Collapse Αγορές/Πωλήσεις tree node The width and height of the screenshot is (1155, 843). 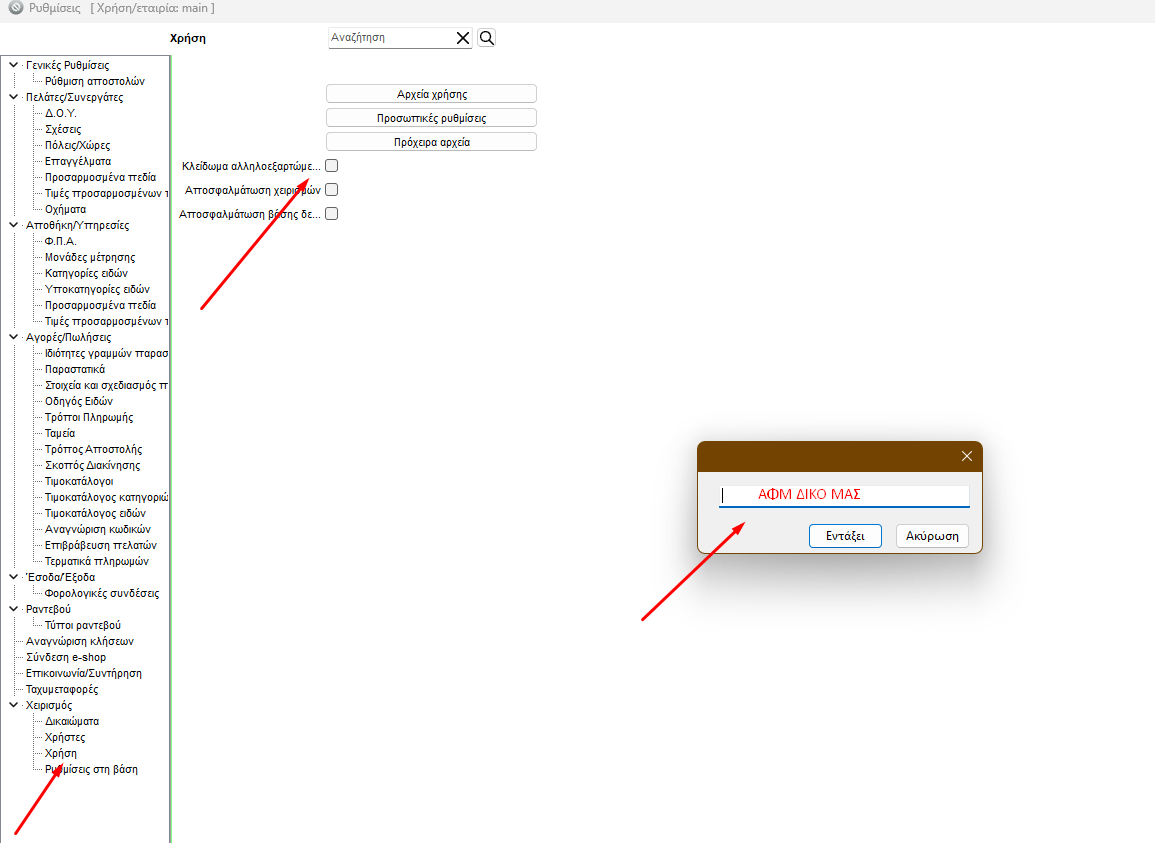(13, 337)
